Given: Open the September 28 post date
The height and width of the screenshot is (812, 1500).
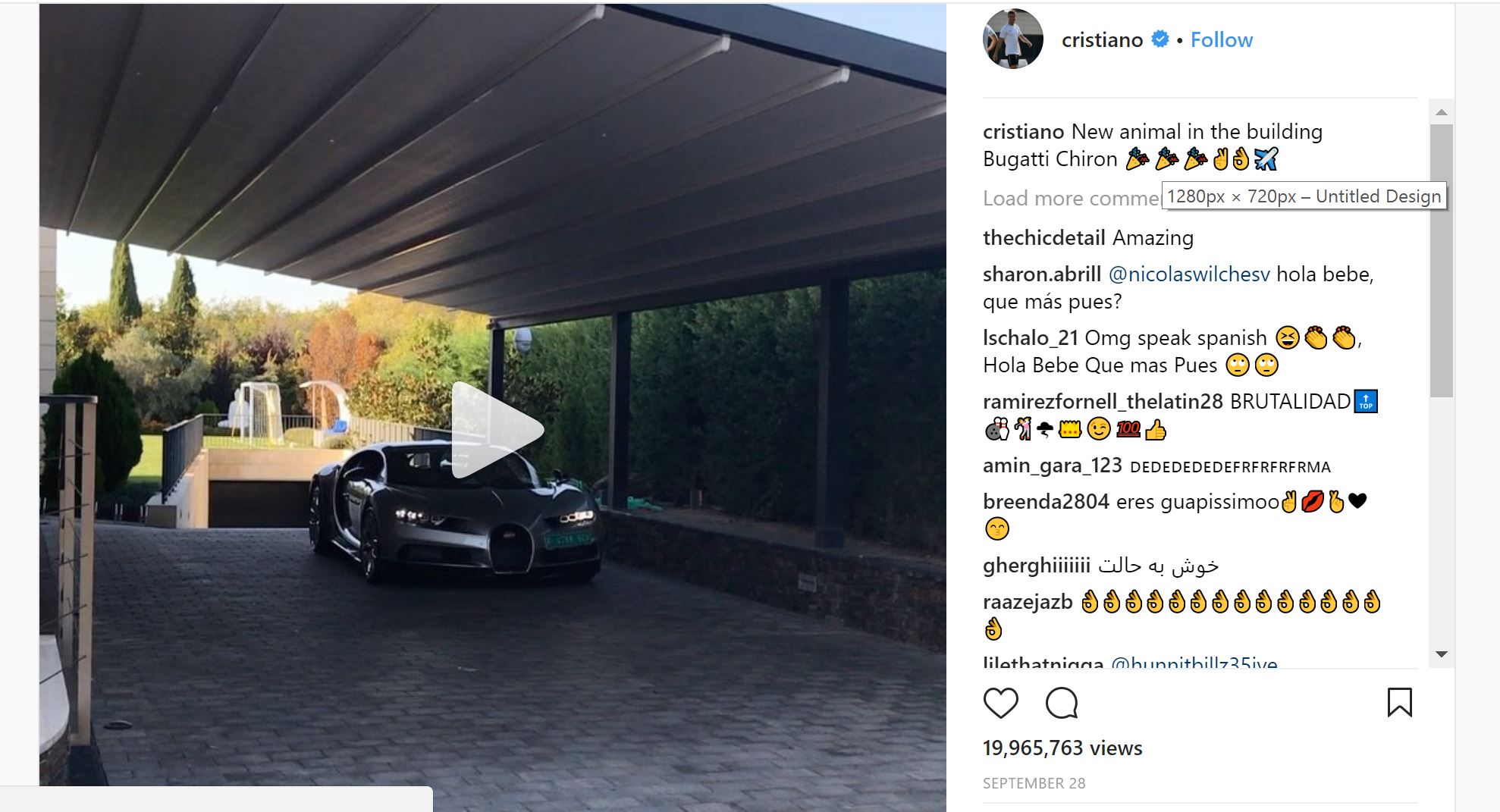Looking at the screenshot, I should [1034, 783].
